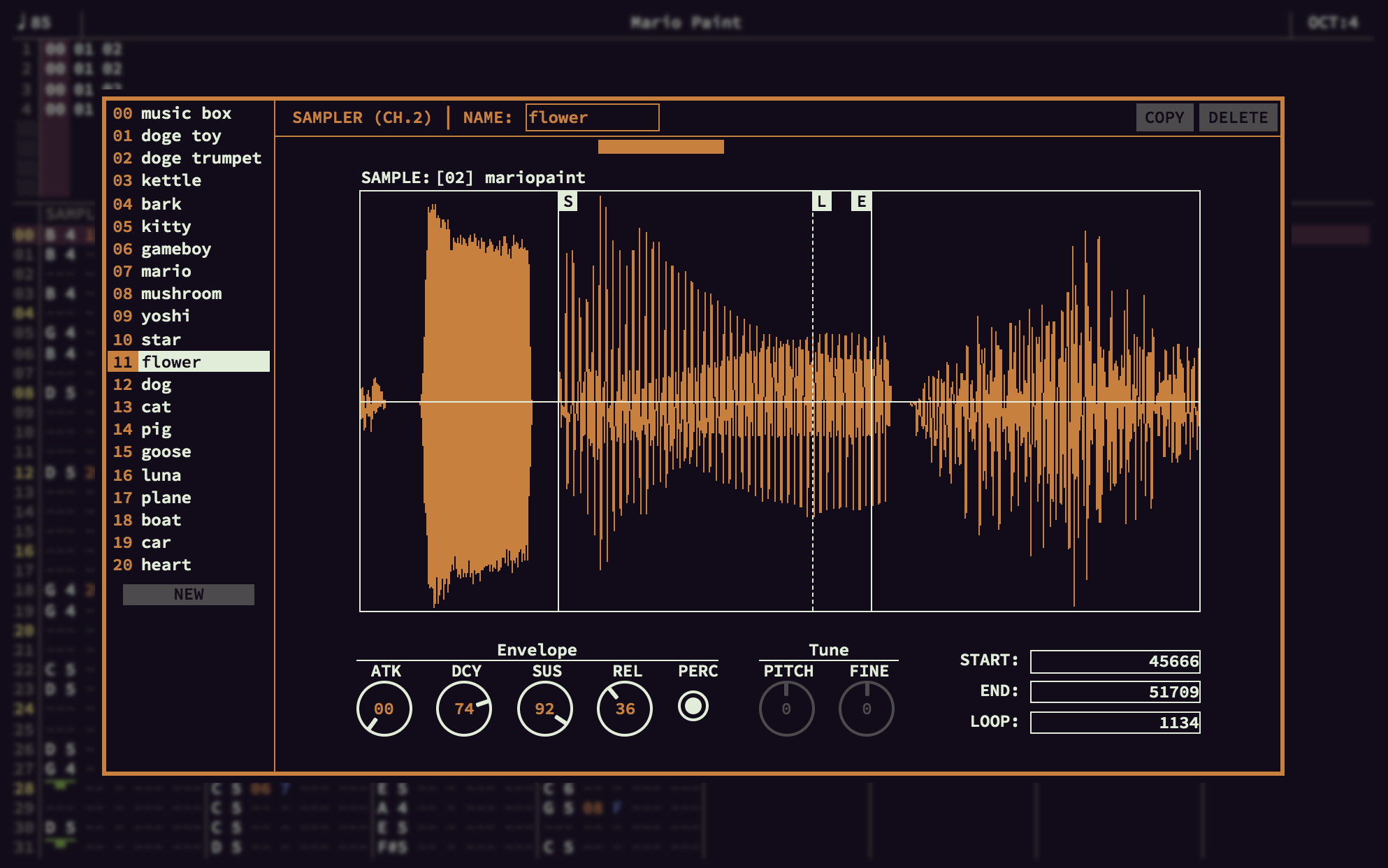Click the E end marker flag
The width and height of the screenshot is (1388, 868).
tap(861, 201)
